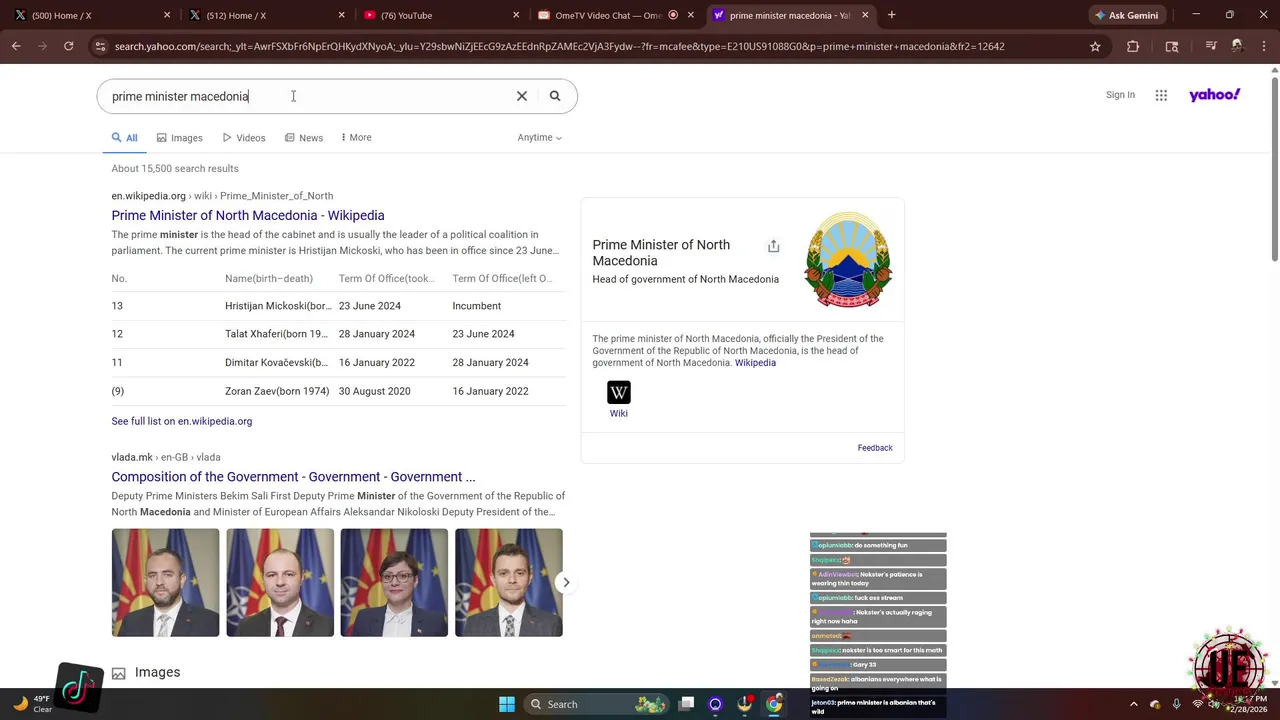The width and height of the screenshot is (1280, 720).
Task: Close the YouTube browser tab
Action: pyautogui.click(x=516, y=15)
